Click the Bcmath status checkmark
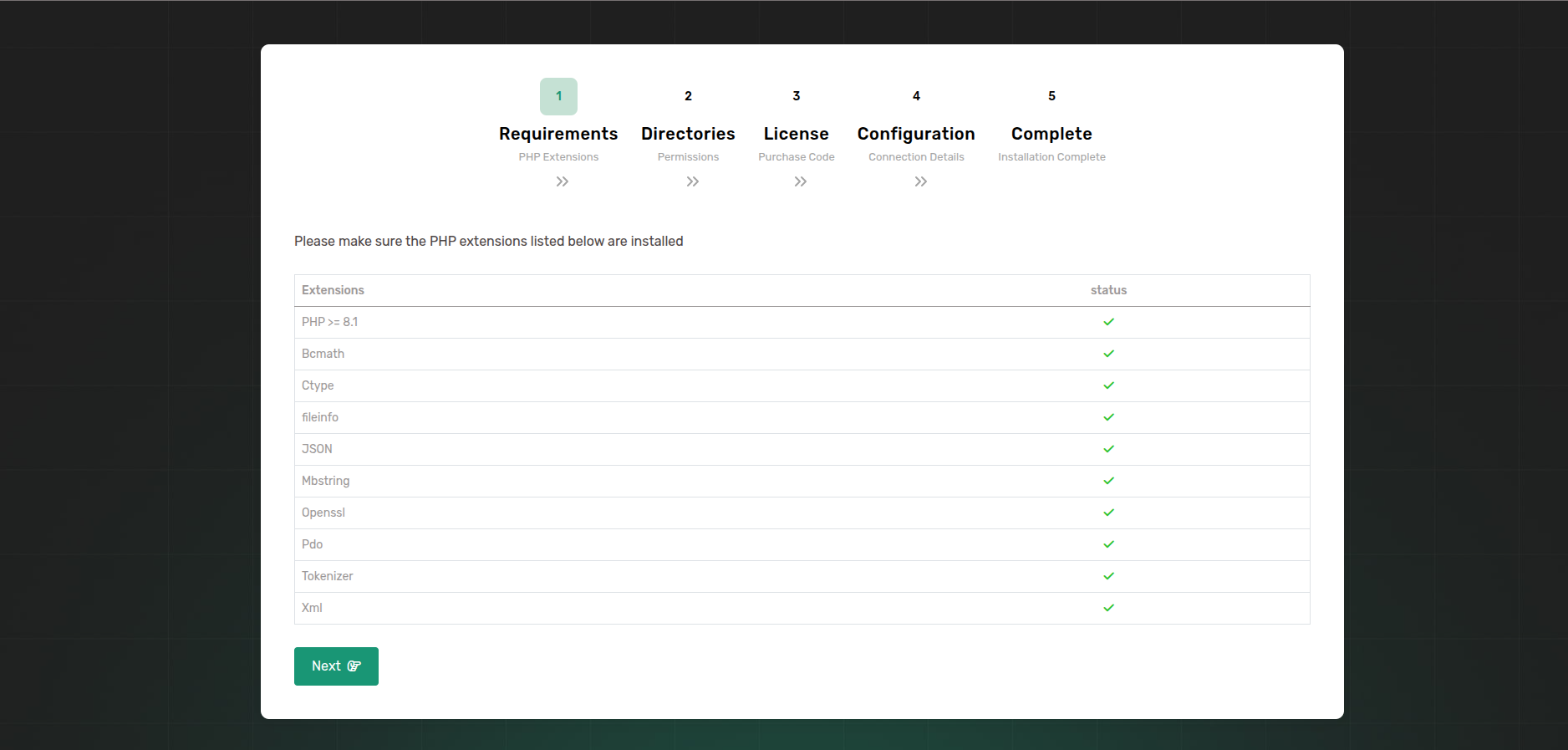 [x=1108, y=354]
